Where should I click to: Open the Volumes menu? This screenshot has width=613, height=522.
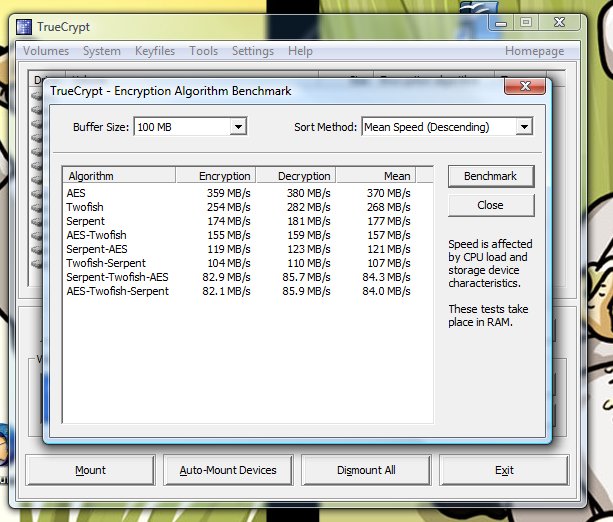point(46,51)
